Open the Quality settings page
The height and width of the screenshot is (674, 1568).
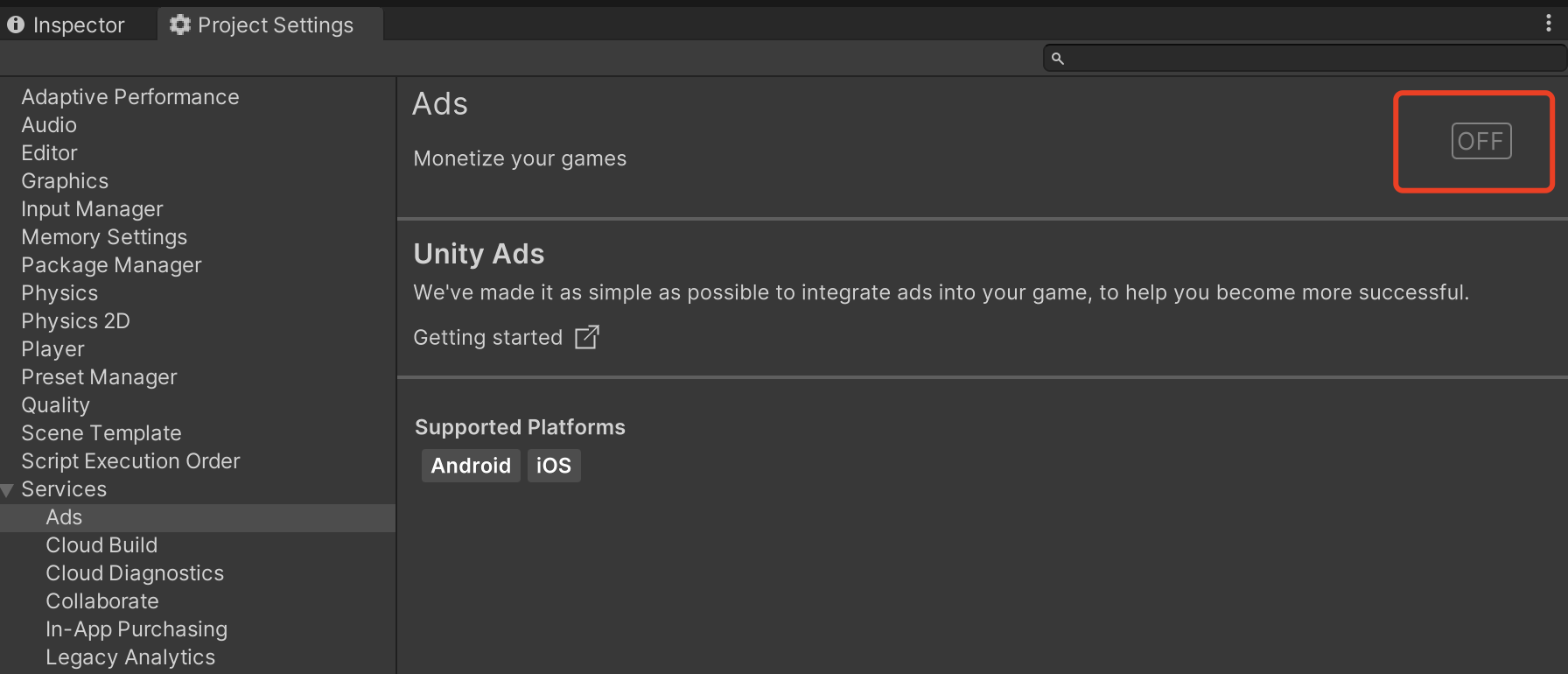tap(55, 404)
